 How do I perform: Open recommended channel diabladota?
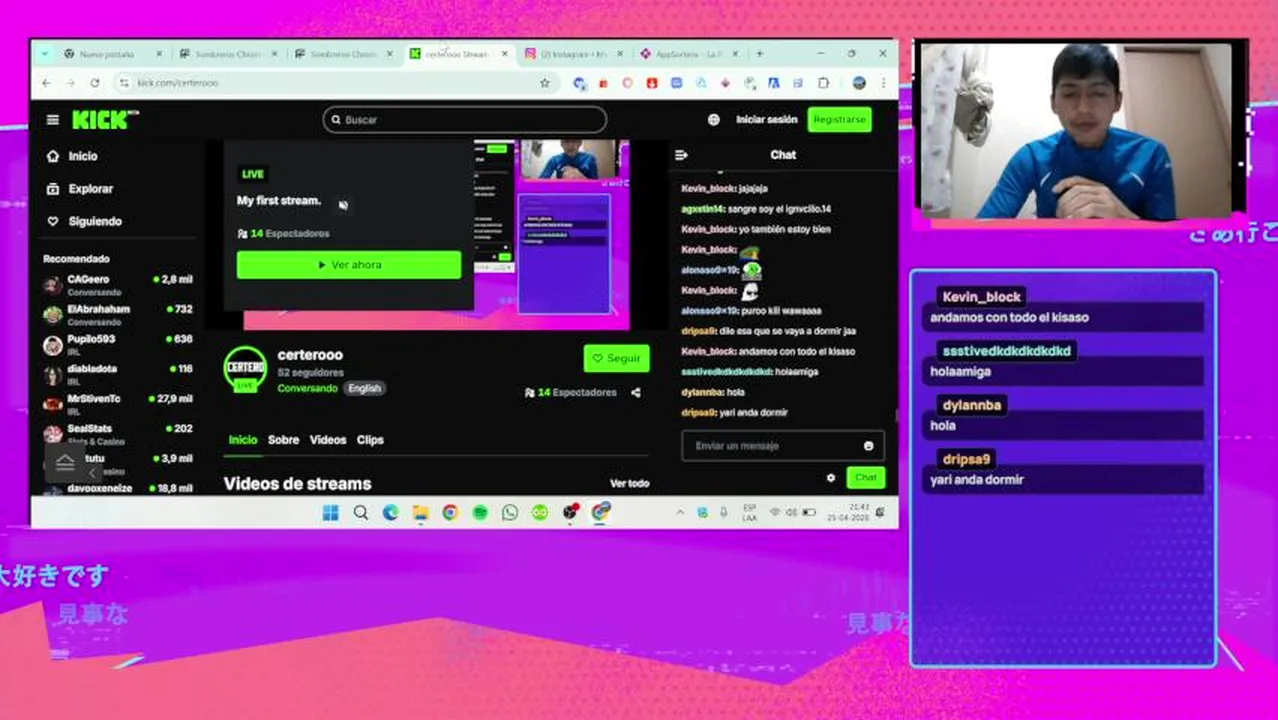(x=118, y=375)
